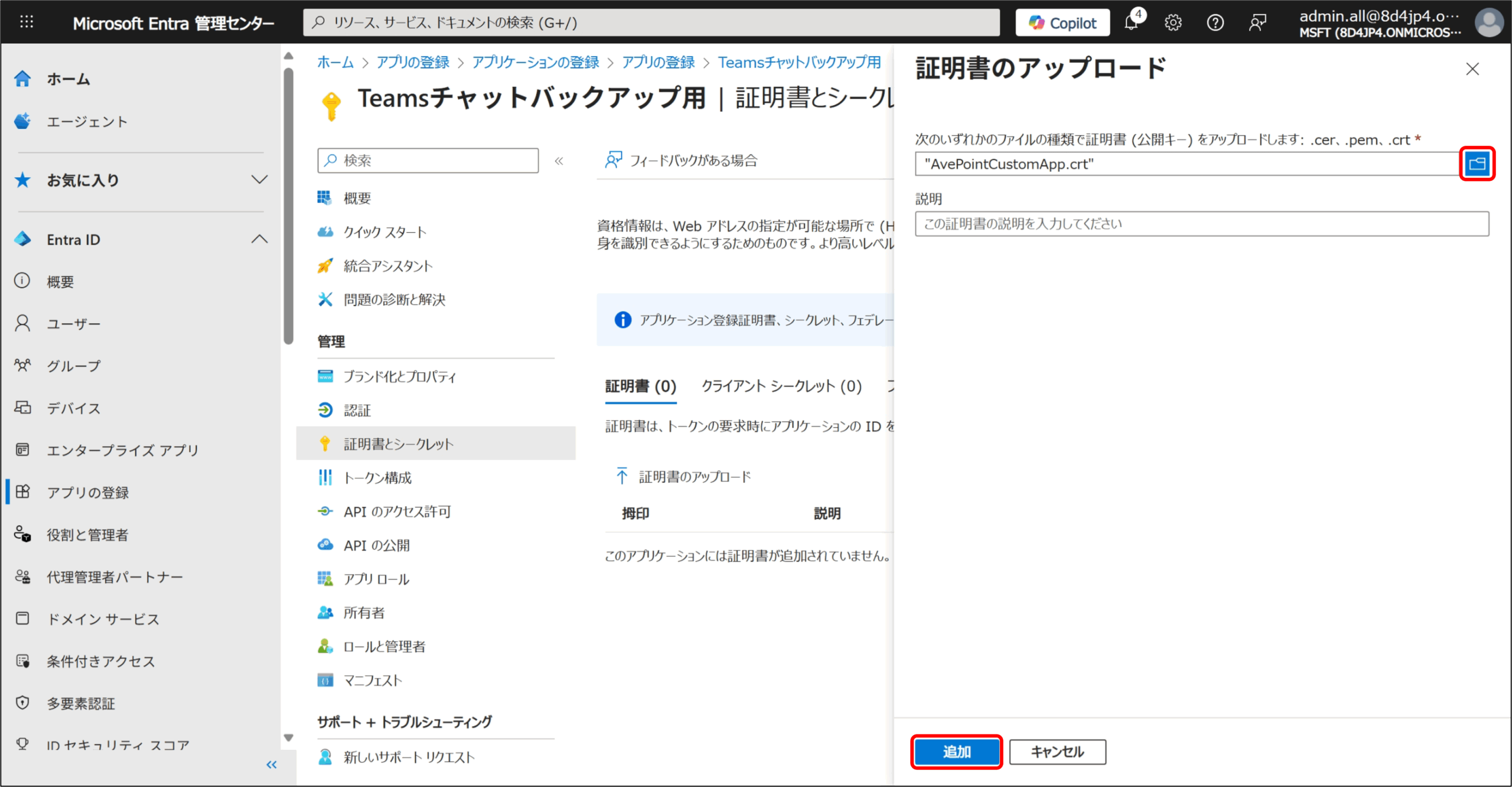Select the 証明書 (0) tab

click(x=640, y=386)
